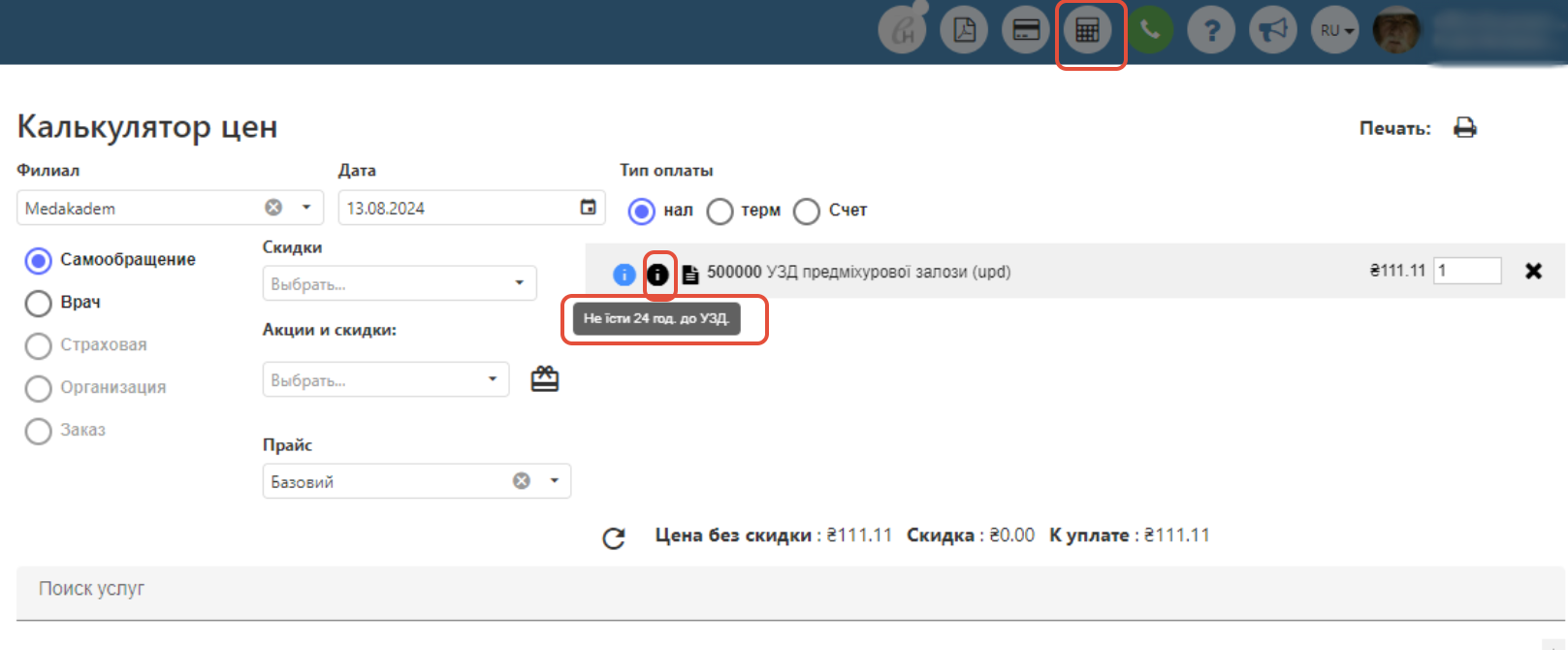This screenshot has height=650, width=1568.
Task: Open the Акции и скидки dropdown
Action: click(x=386, y=379)
